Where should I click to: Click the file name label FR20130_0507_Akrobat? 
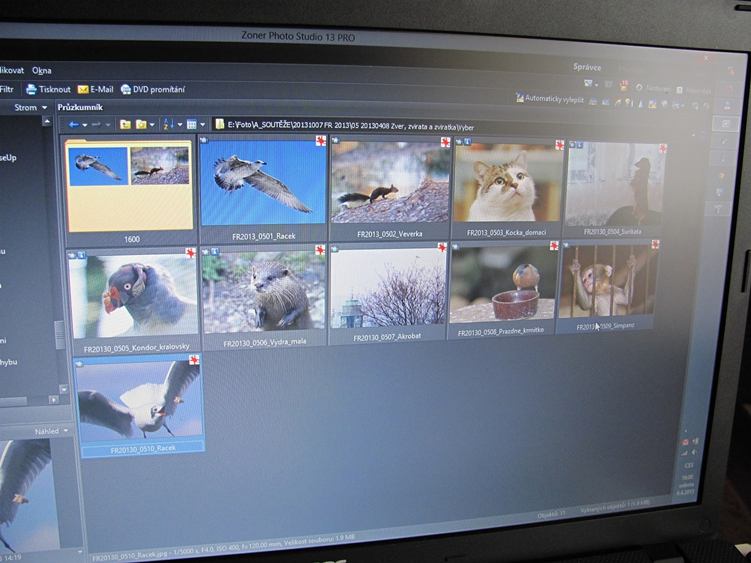[x=387, y=337]
